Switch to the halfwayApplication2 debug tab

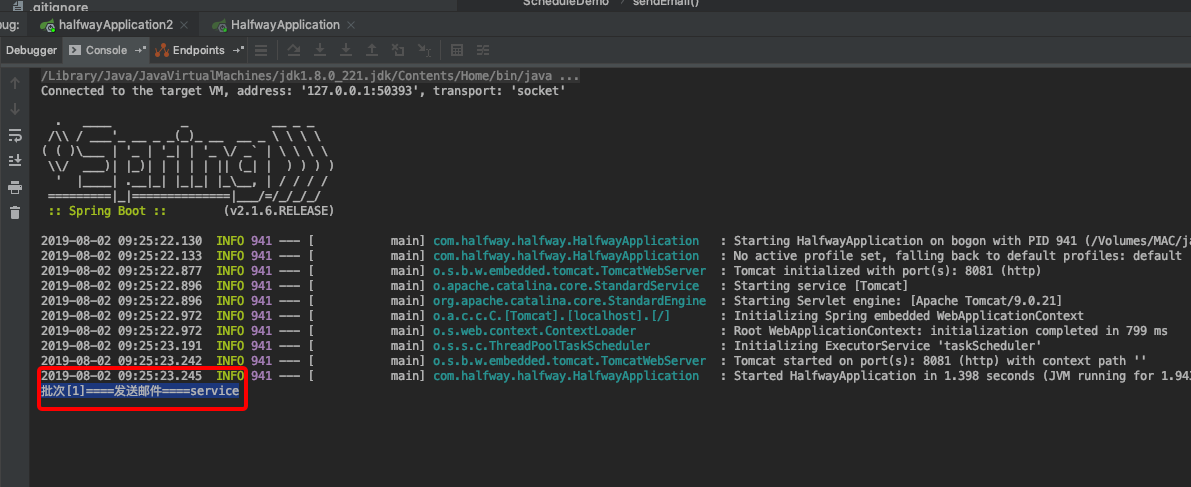(114, 24)
